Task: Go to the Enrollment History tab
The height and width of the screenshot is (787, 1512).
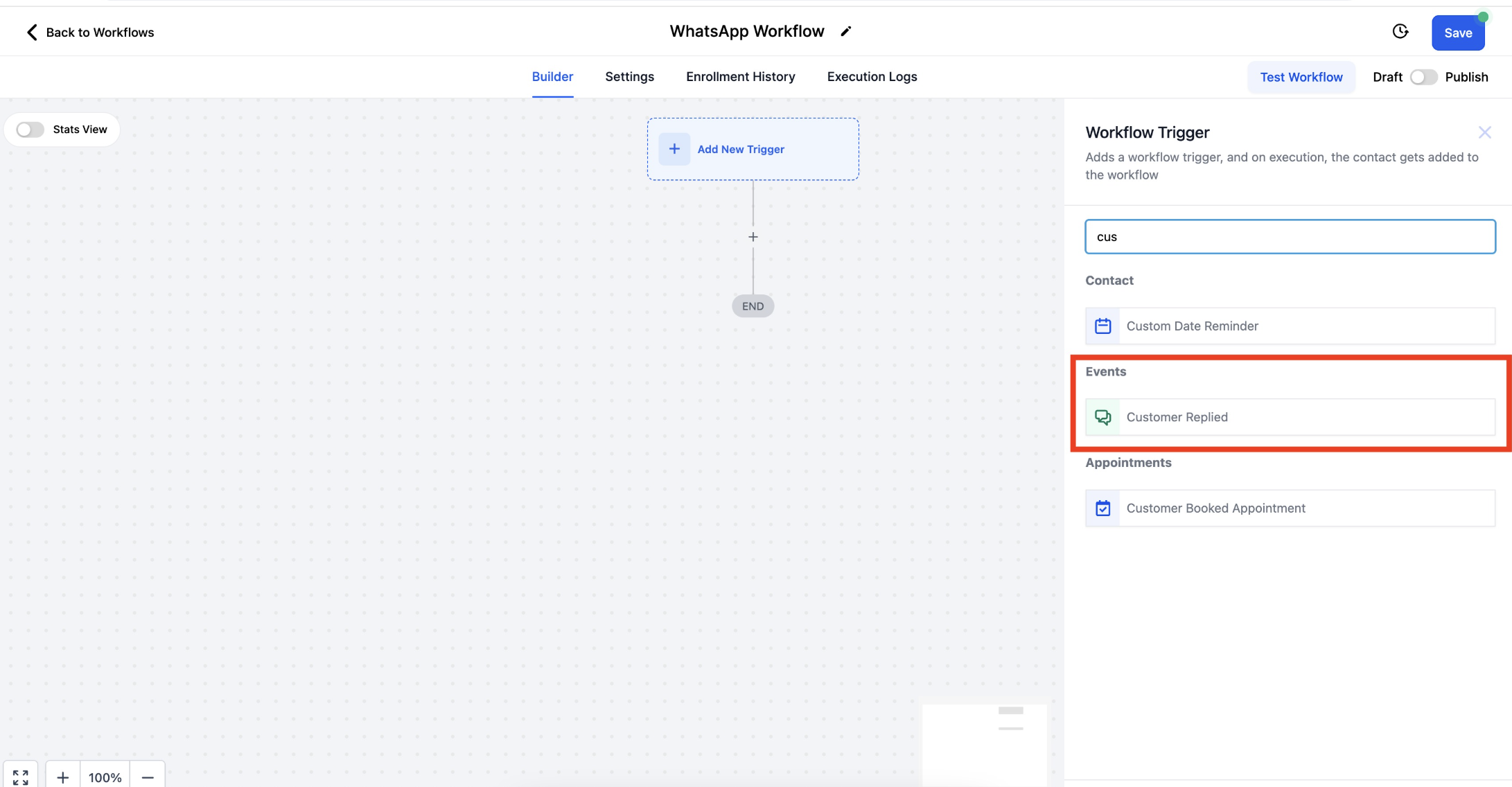Action: 740,77
